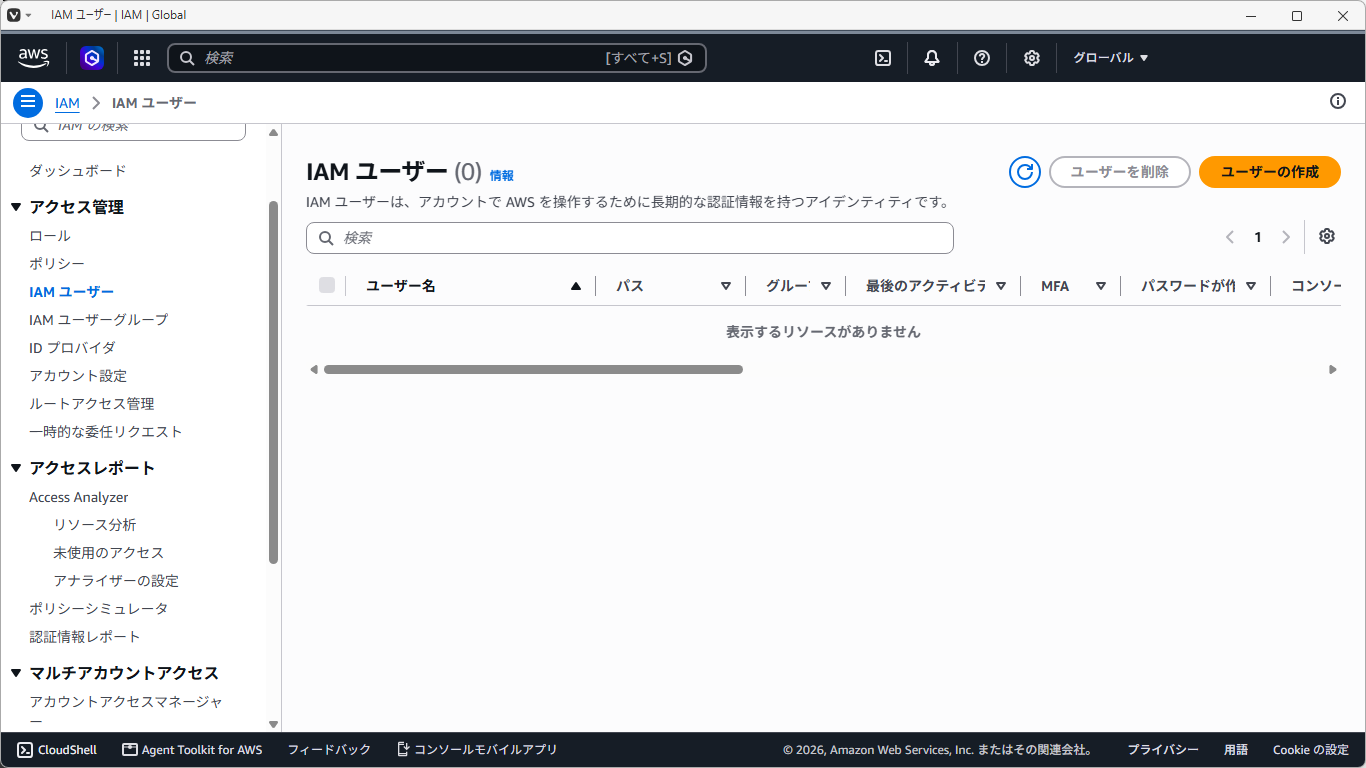Image resolution: width=1366 pixels, height=768 pixels.
Task: Click the IAM breadcrumb link
Action: pos(67,103)
